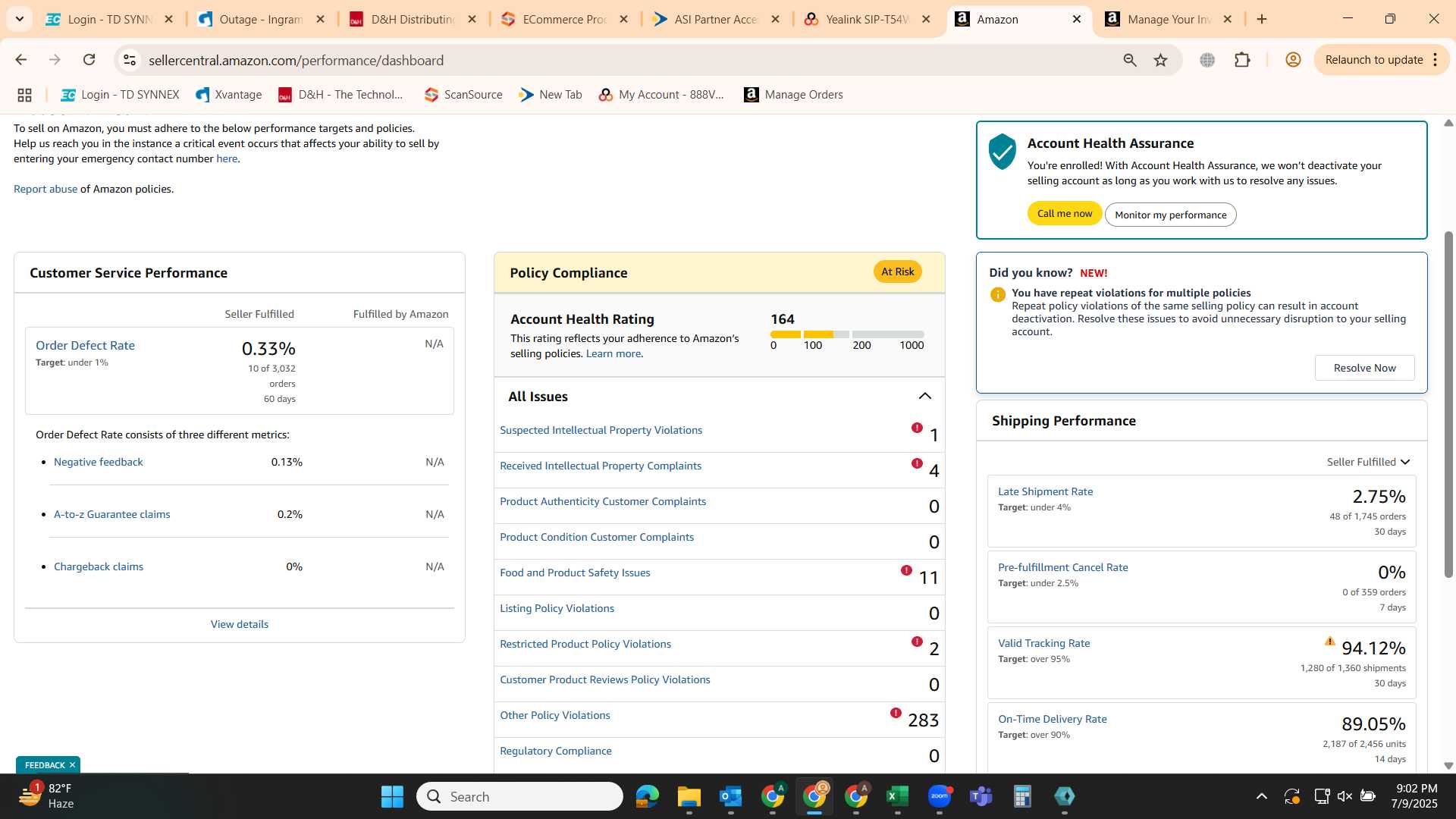
Task: Open Calculator from taskbar
Action: 1022,796
